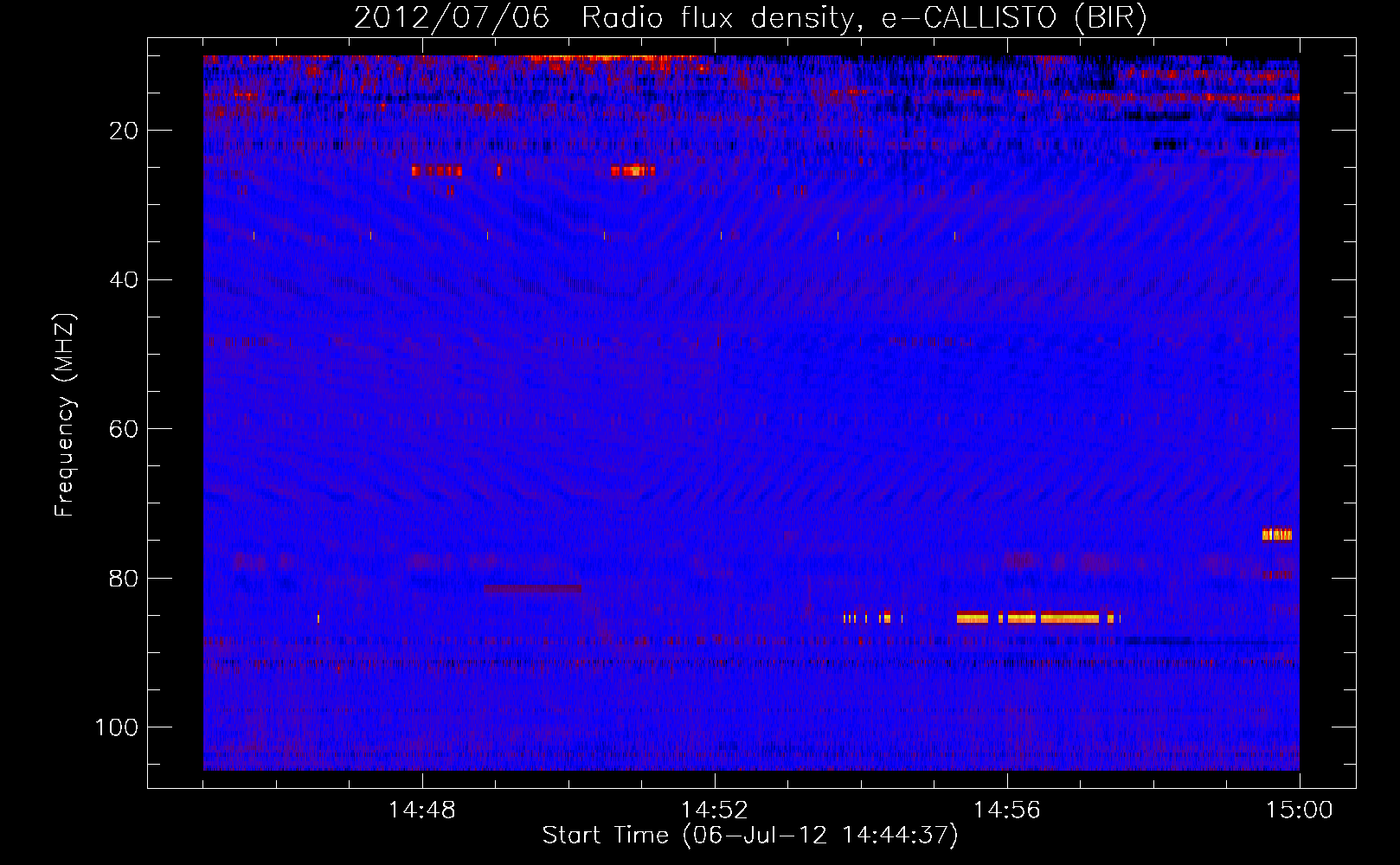Click the '40' frequency tick label
This screenshot has width=1400, height=865.
125,280
